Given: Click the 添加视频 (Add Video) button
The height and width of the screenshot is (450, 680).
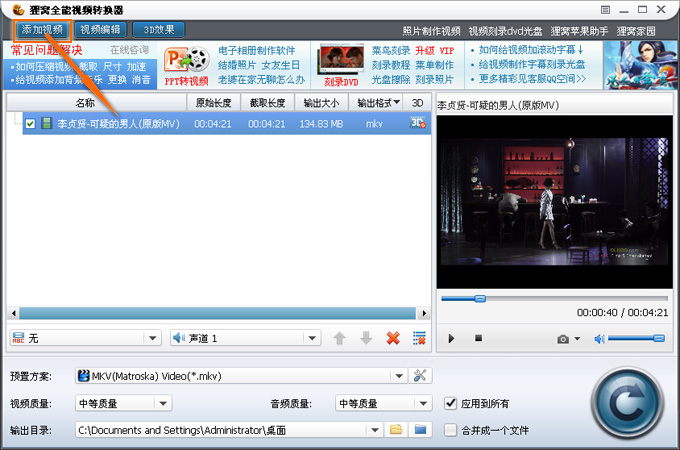Looking at the screenshot, I should [x=42, y=30].
